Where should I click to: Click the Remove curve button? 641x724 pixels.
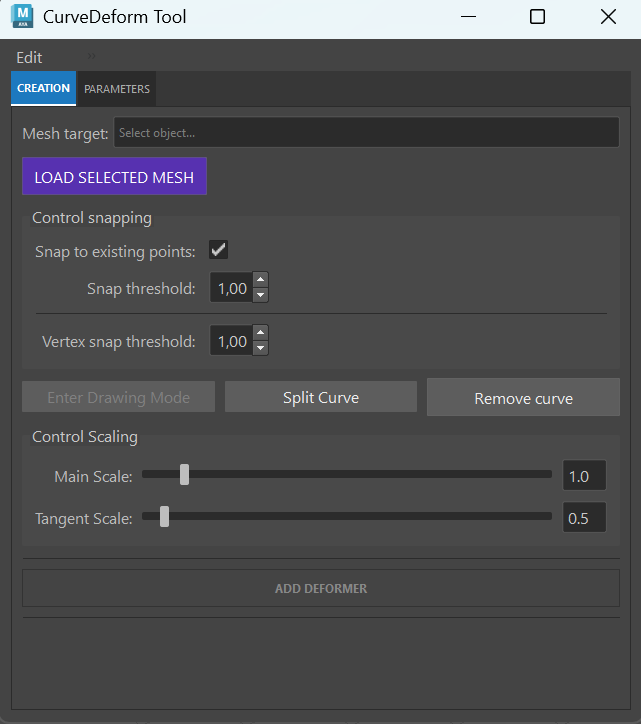pyautogui.click(x=523, y=398)
